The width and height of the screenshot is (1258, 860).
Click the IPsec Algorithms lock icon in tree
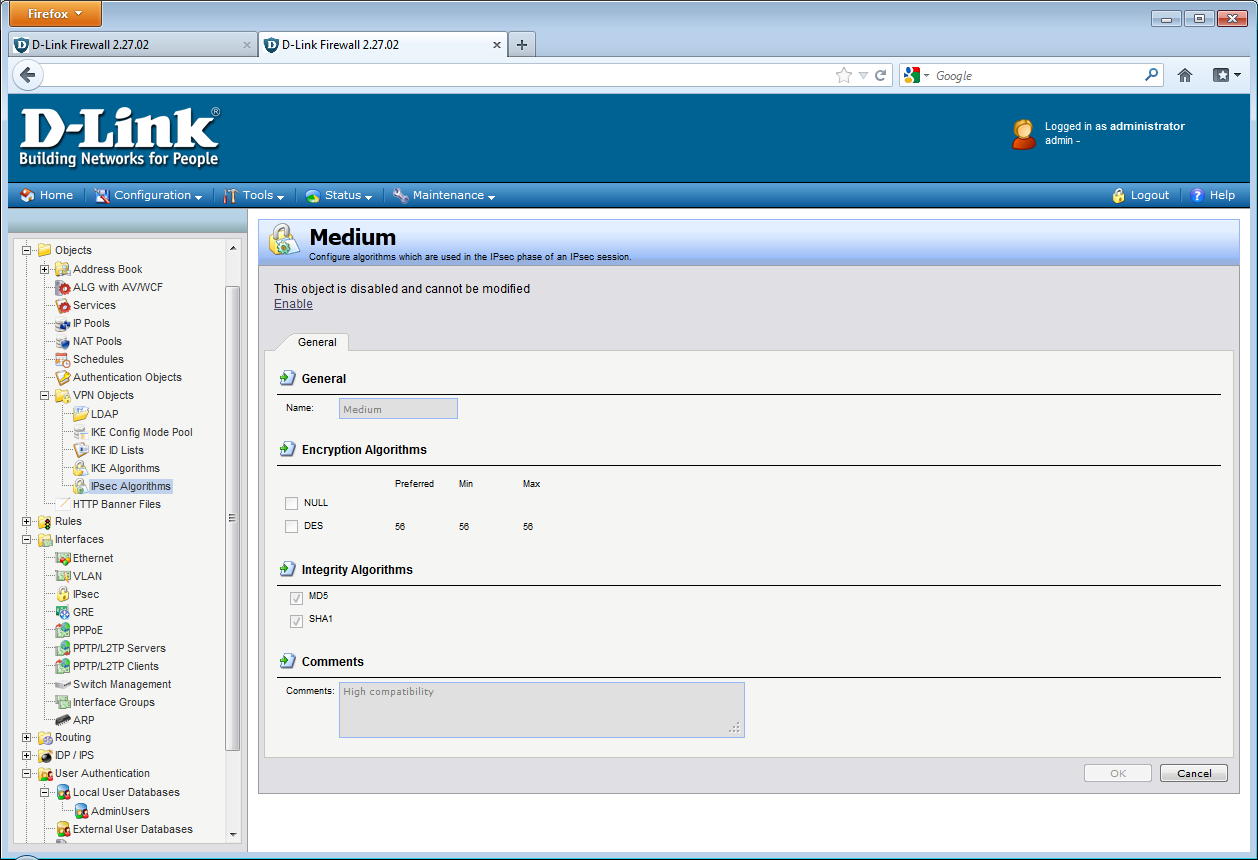coord(80,486)
